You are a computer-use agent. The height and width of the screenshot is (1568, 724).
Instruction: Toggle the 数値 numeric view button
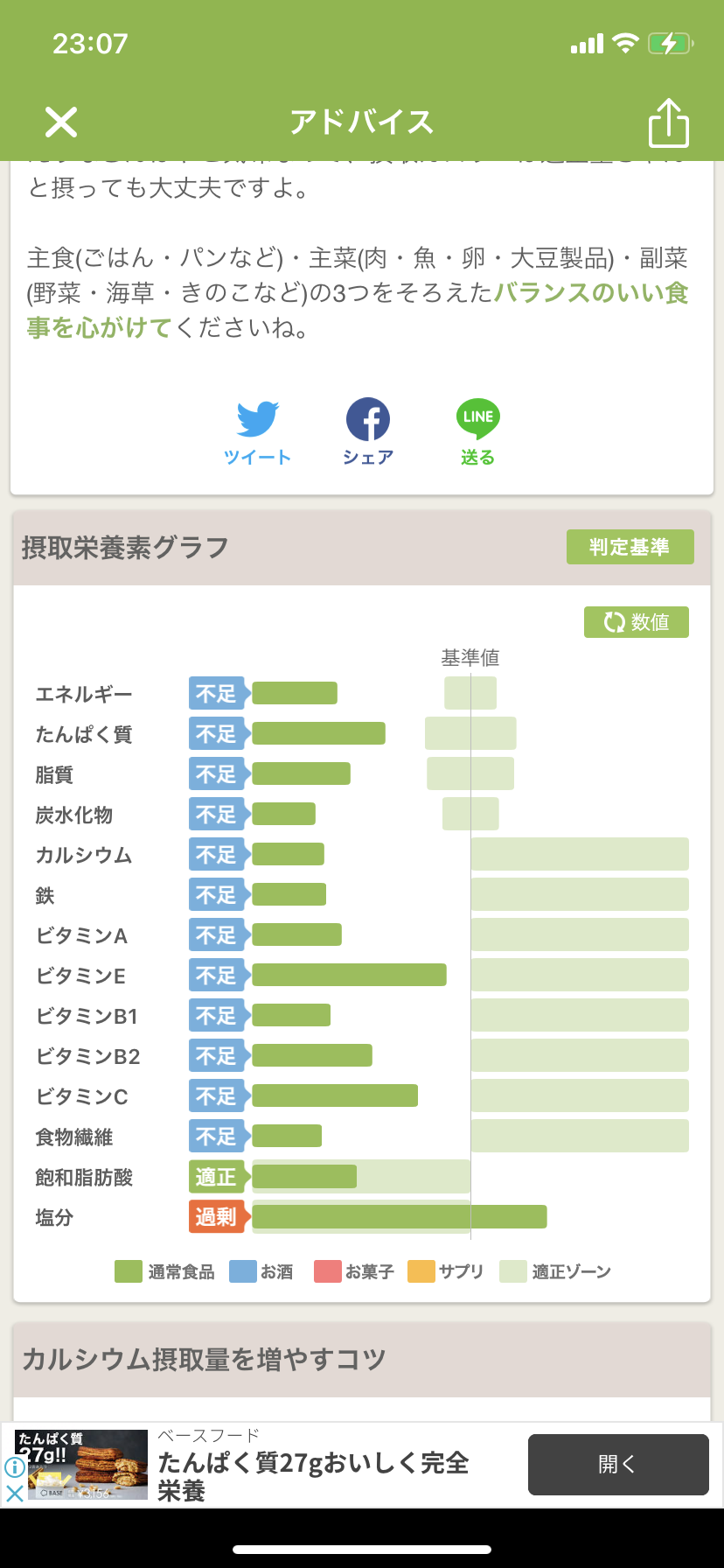pyautogui.click(x=637, y=622)
